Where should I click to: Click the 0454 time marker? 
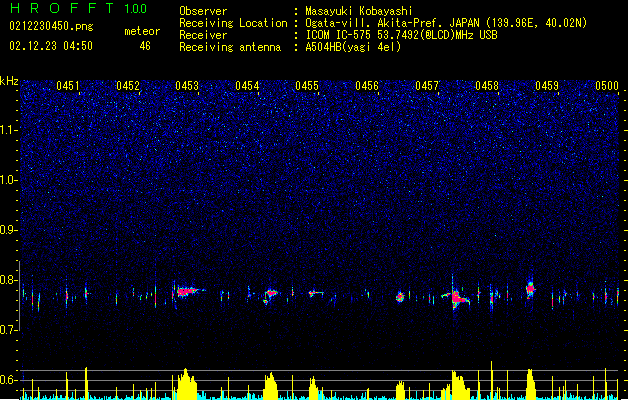tap(247, 86)
